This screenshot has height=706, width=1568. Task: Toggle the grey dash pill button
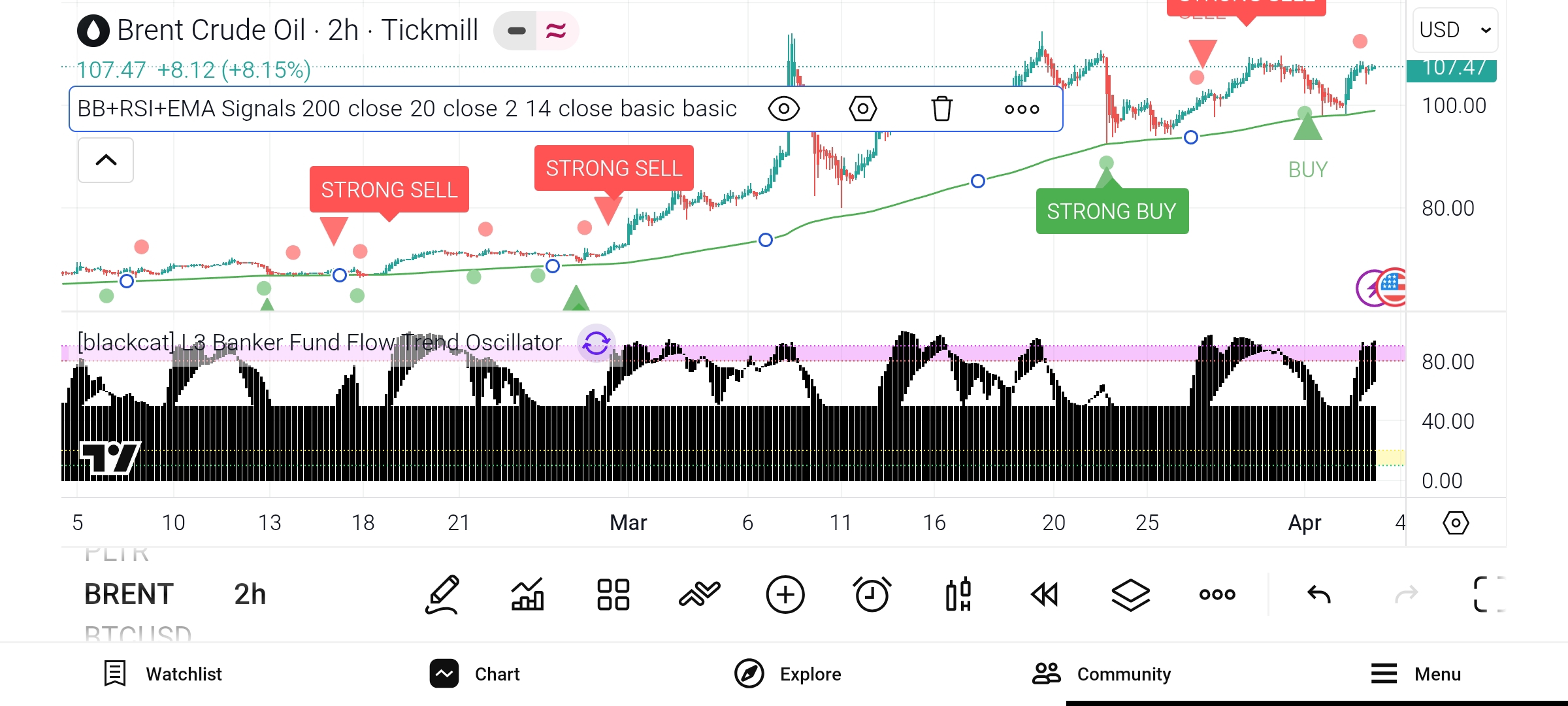click(x=516, y=31)
